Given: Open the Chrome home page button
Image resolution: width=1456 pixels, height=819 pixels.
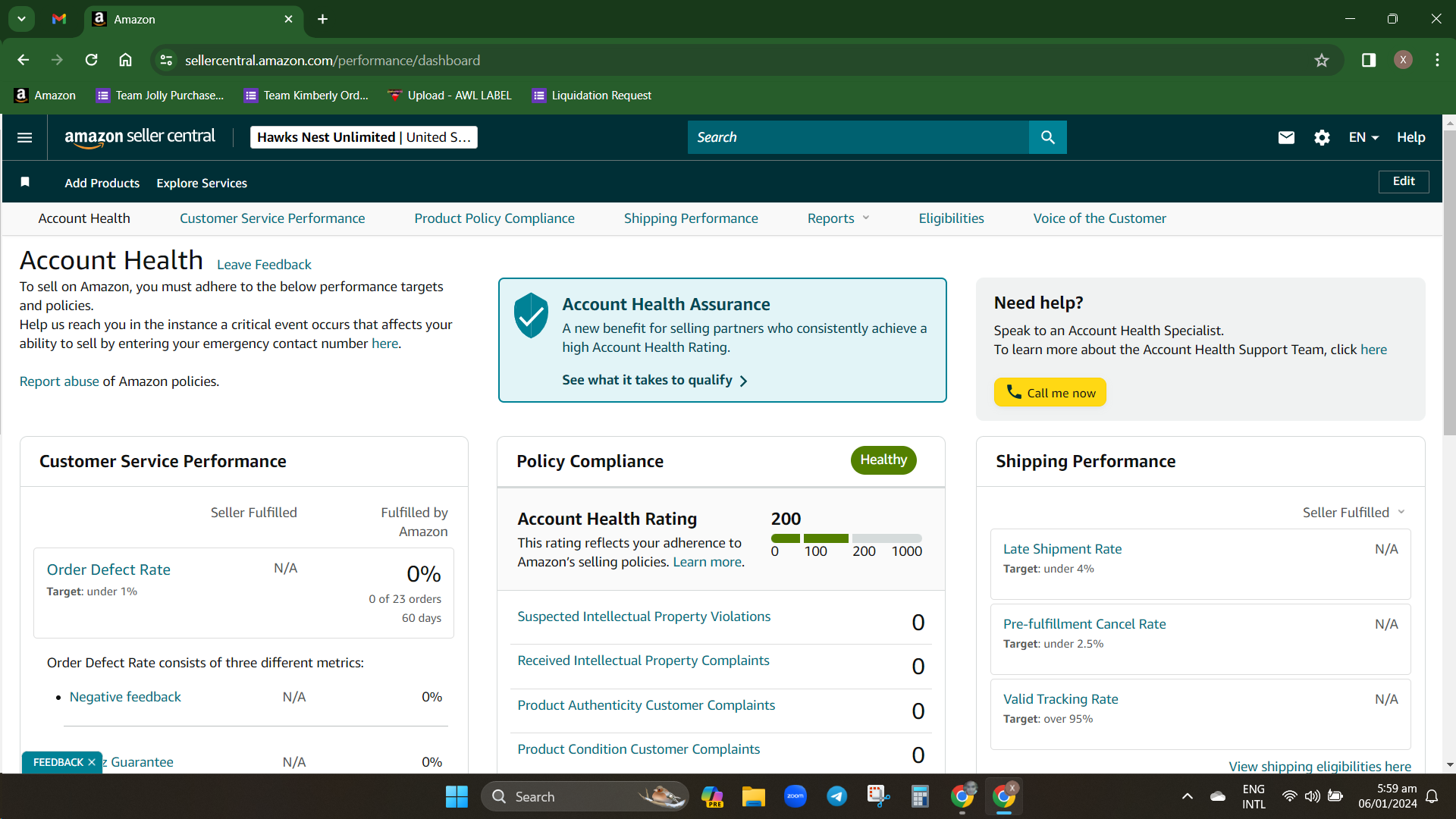Looking at the screenshot, I should click(x=125, y=60).
